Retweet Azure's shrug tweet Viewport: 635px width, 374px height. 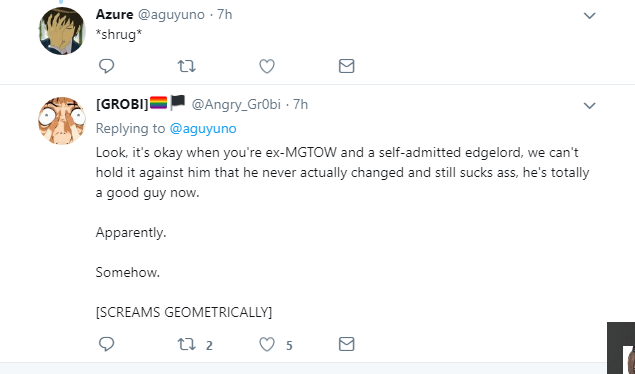pyautogui.click(x=187, y=66)
